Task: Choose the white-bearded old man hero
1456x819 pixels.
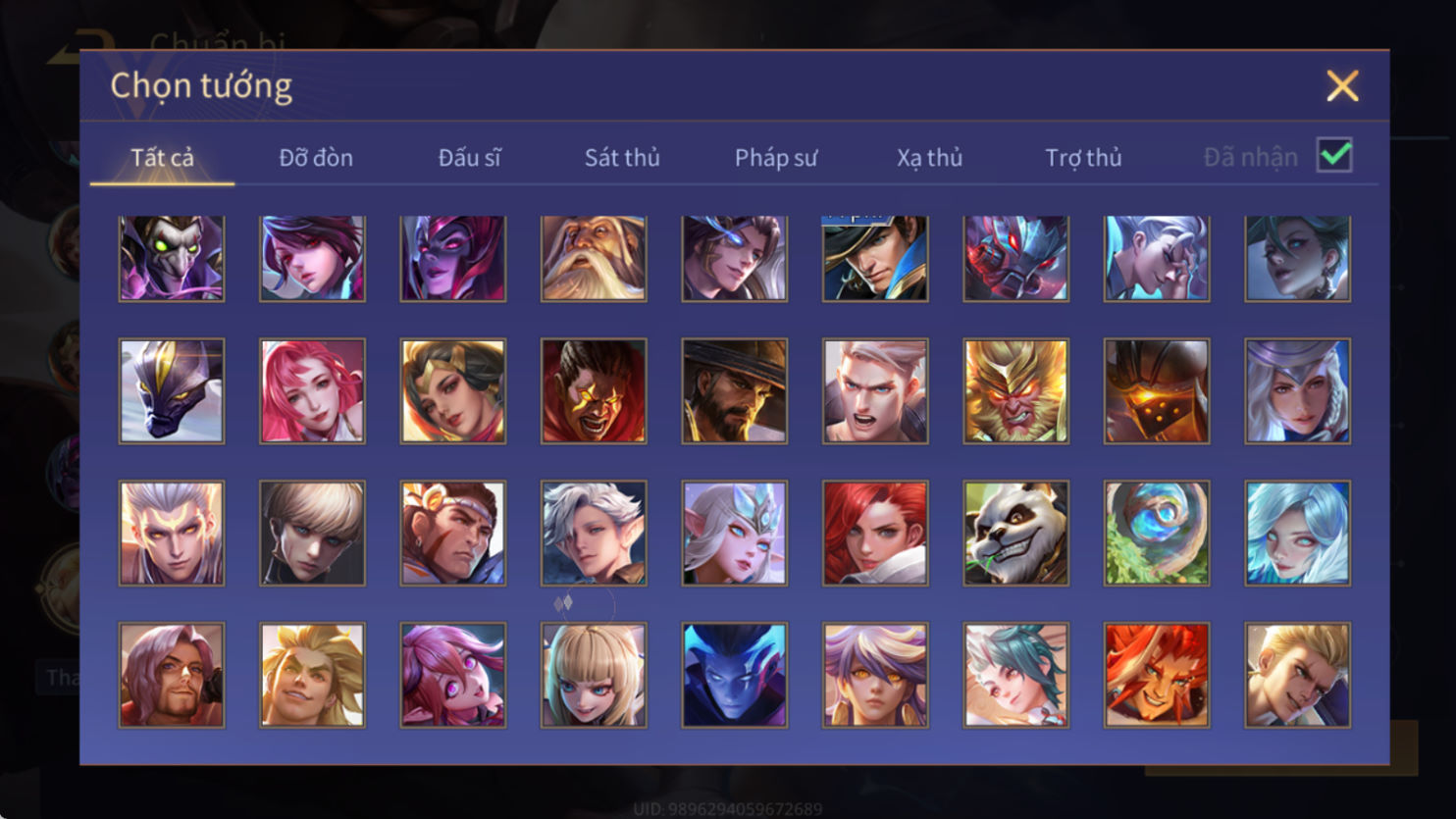Action: [x=594, y=258]
